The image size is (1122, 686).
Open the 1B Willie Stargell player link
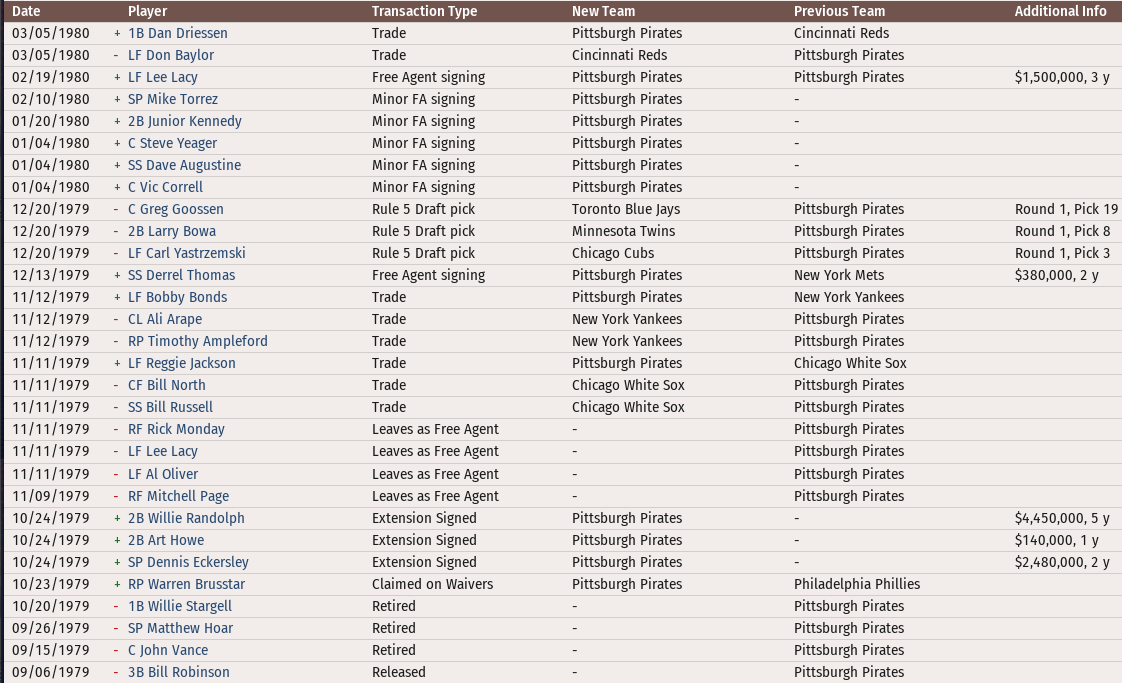[180, 607]
